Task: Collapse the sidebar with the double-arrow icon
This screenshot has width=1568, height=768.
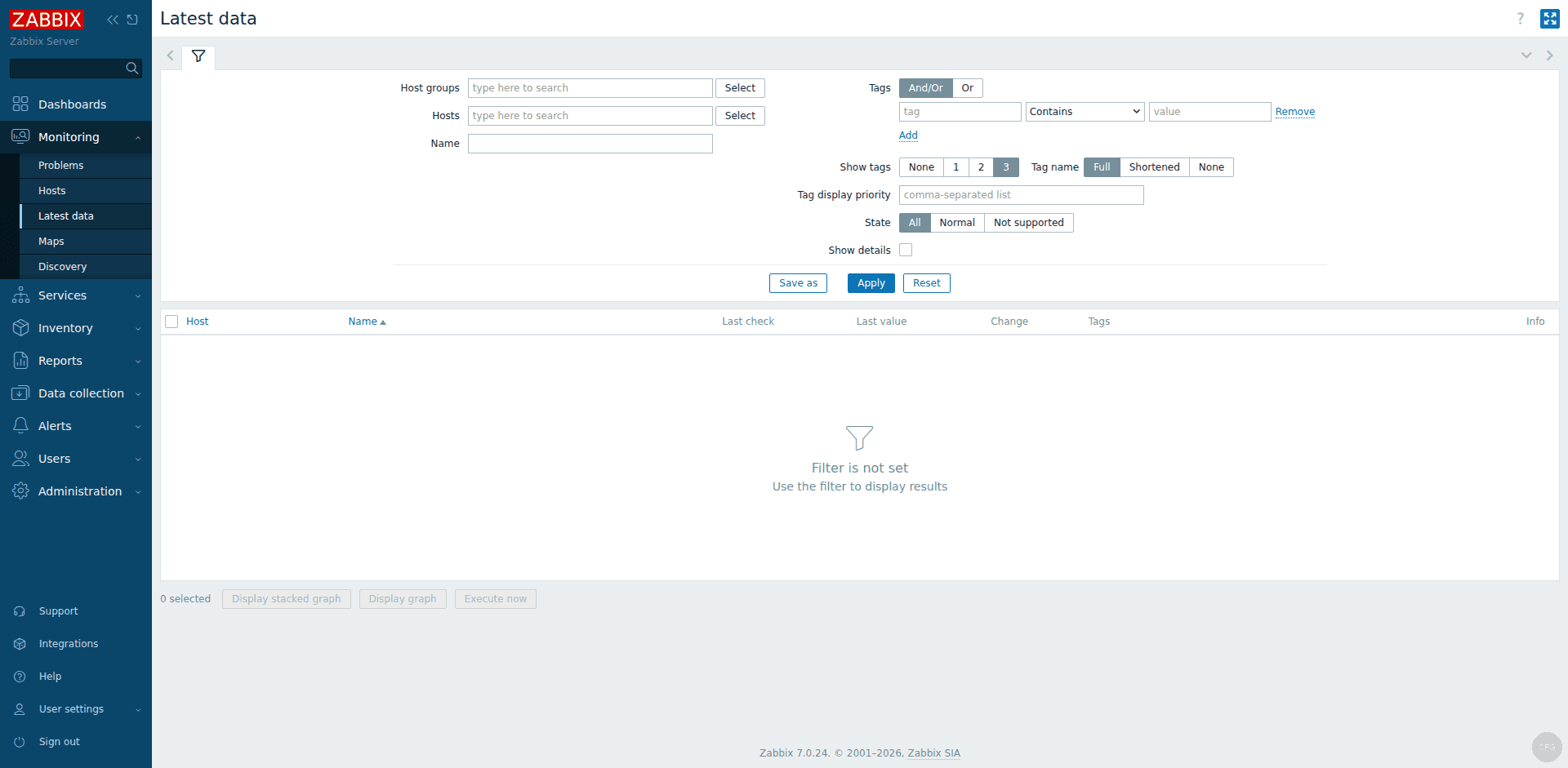Action: click(112, 19)
